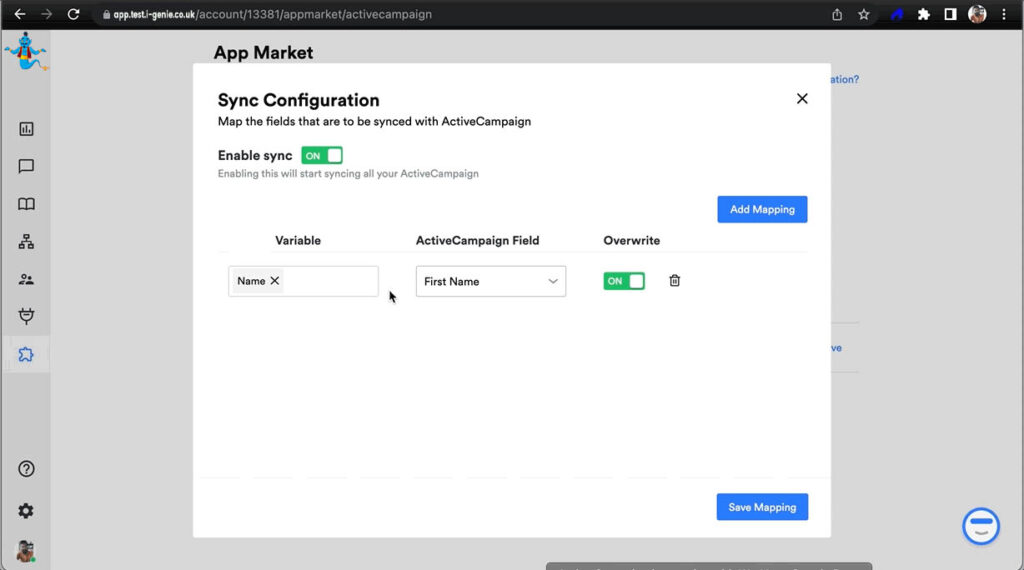Screen dimensions: 1024x570
Task: Click the genie logo in the sidebar
Action: pos(24,52)
